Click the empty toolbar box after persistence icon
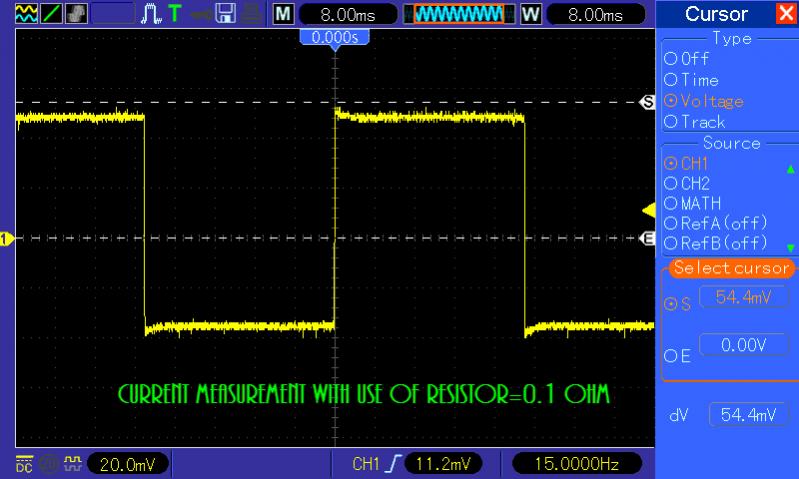This screenshot has width=799, height=479. (113, 13)
